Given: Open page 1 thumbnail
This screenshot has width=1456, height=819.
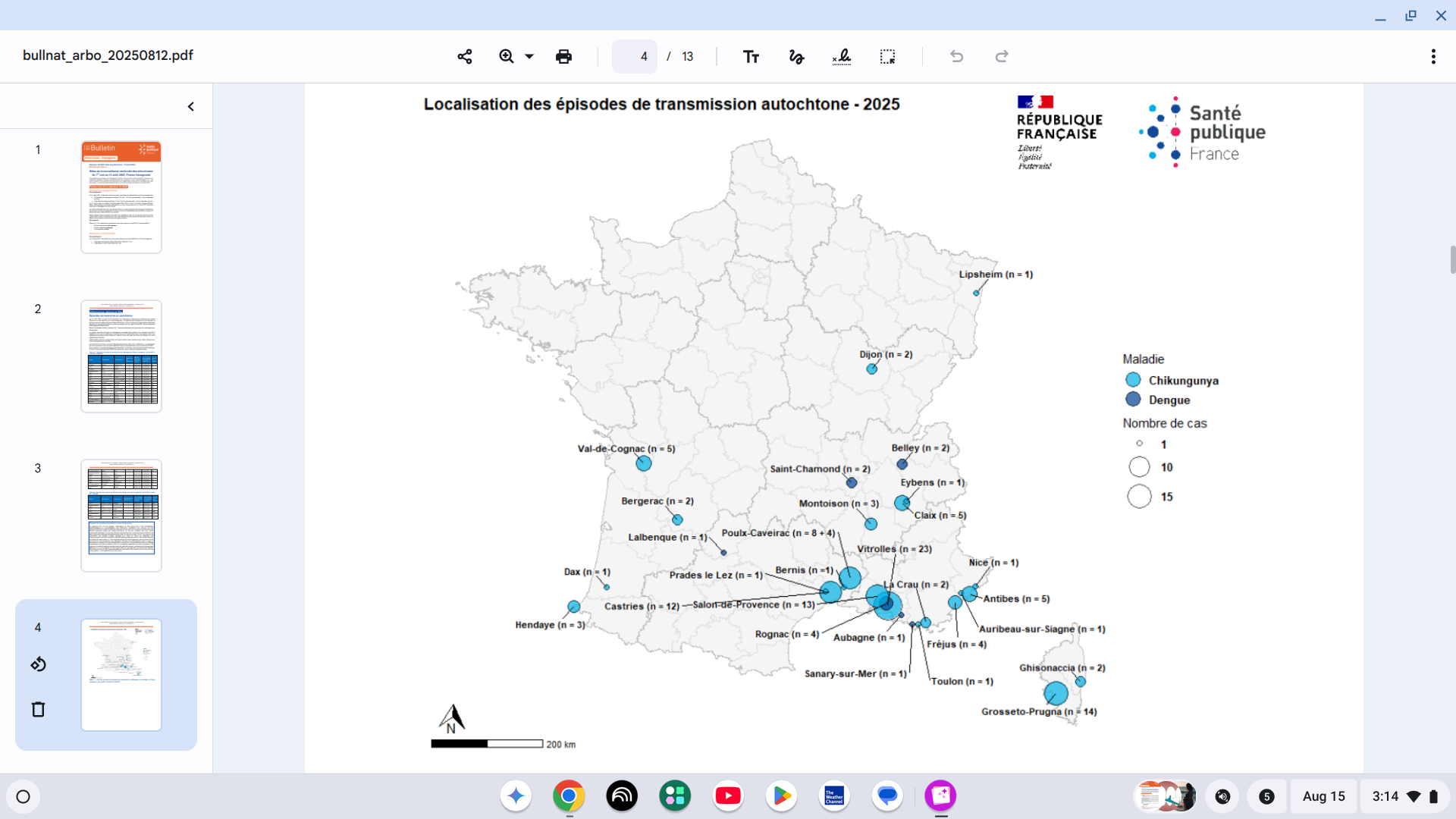Looking at the screenshot, I should coord(121,196).
